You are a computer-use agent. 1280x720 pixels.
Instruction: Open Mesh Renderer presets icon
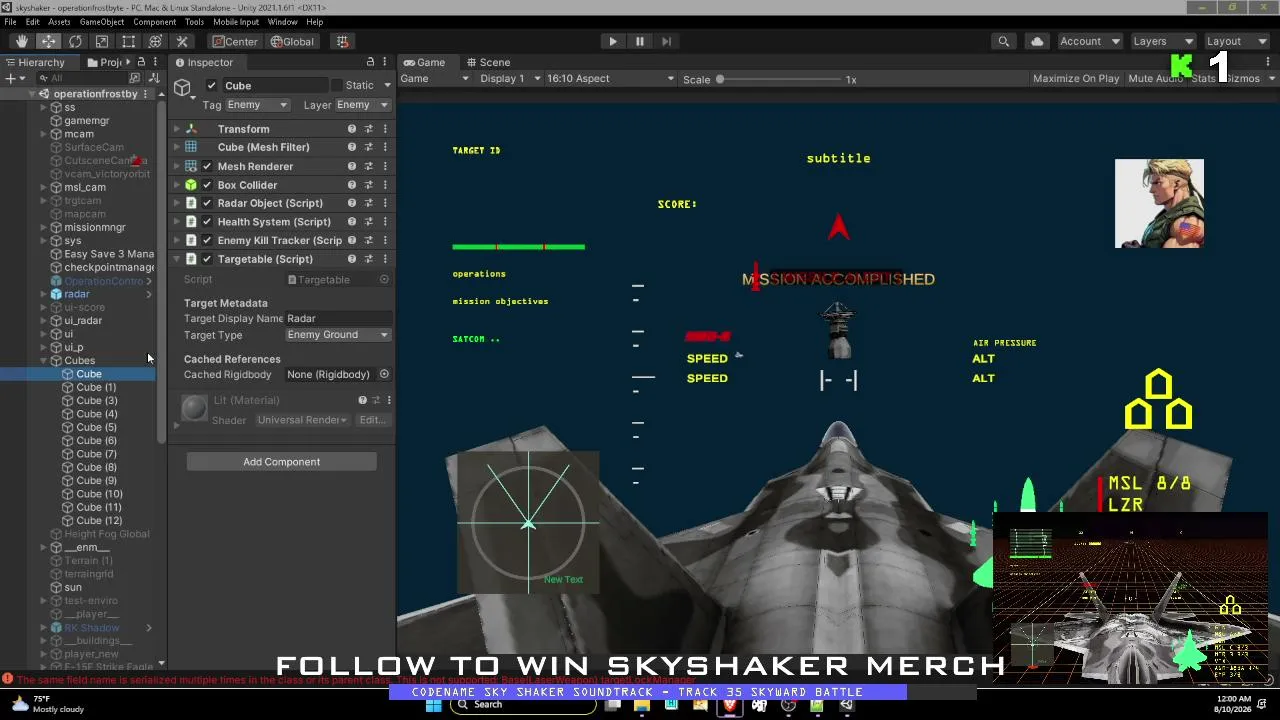[x=368, y=166]
